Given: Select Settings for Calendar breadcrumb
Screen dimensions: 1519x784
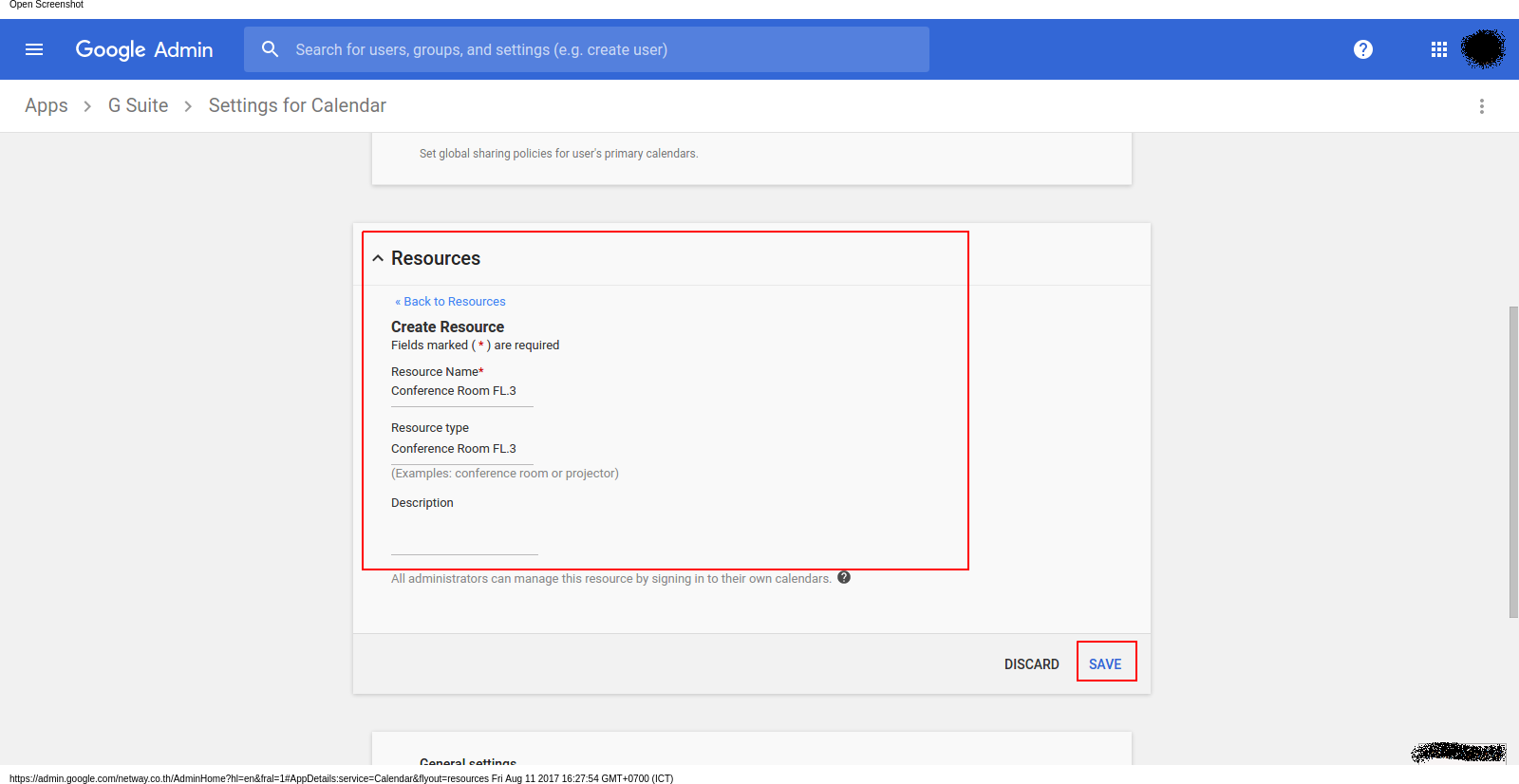Looking at the screenshot, I should click(x=297, y=105).
